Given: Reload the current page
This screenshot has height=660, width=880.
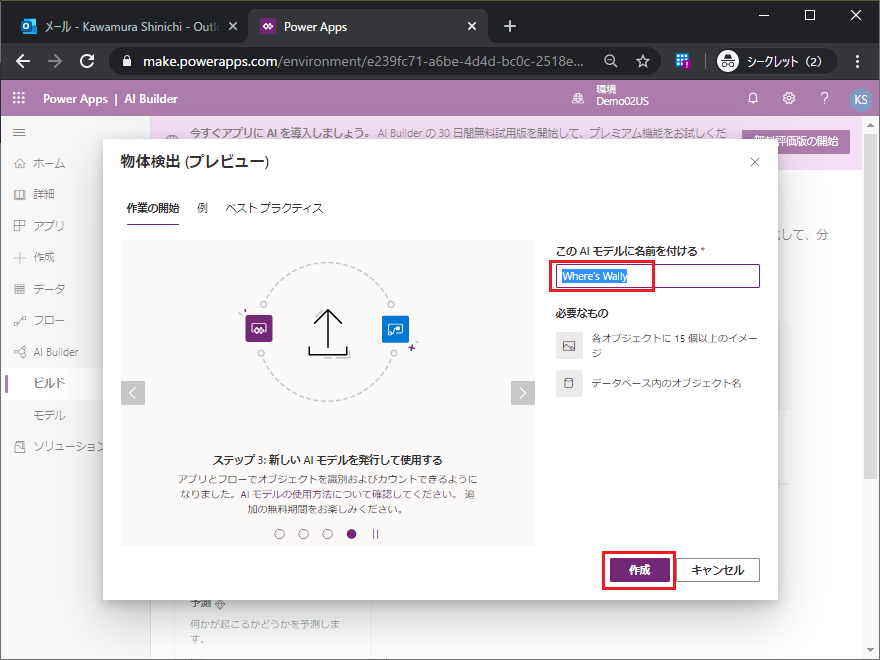Looking at the screenshot, I should click(x=87, y=61).
